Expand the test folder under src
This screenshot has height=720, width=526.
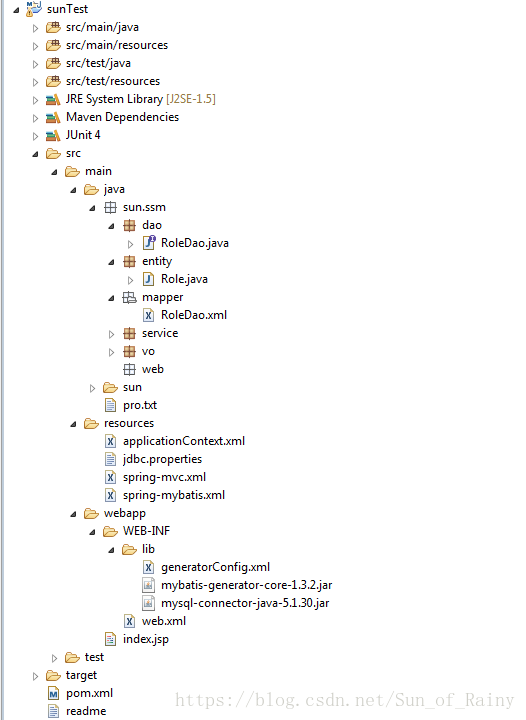(x=54, y=658)
